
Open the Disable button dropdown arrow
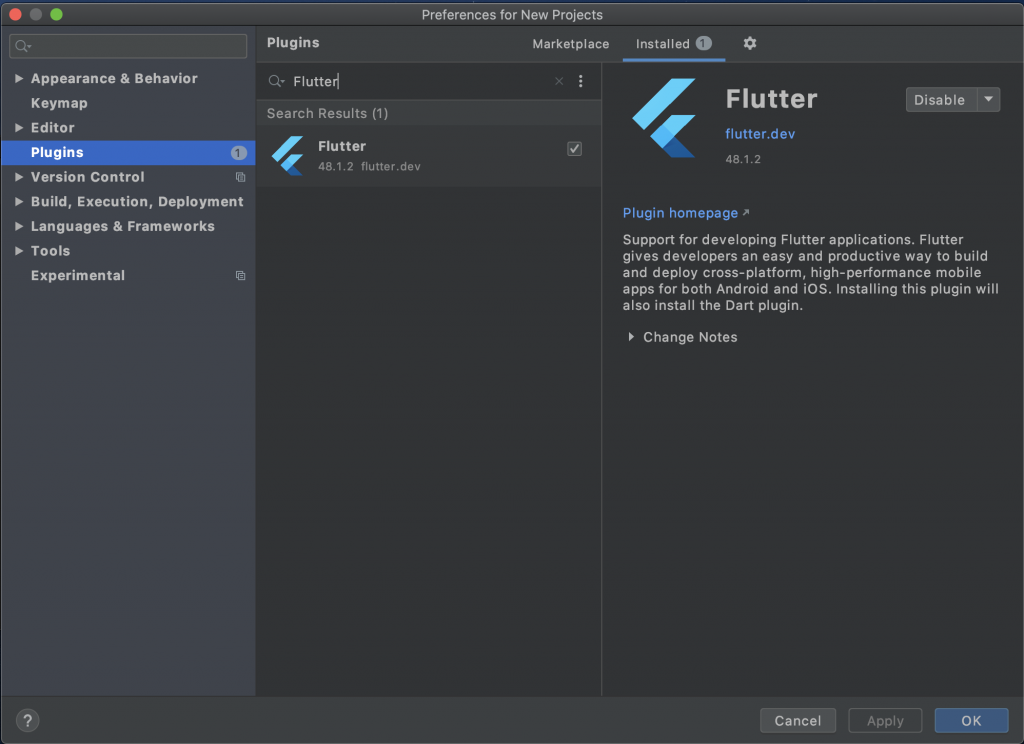pyautogui.click(x=989, y=99)
